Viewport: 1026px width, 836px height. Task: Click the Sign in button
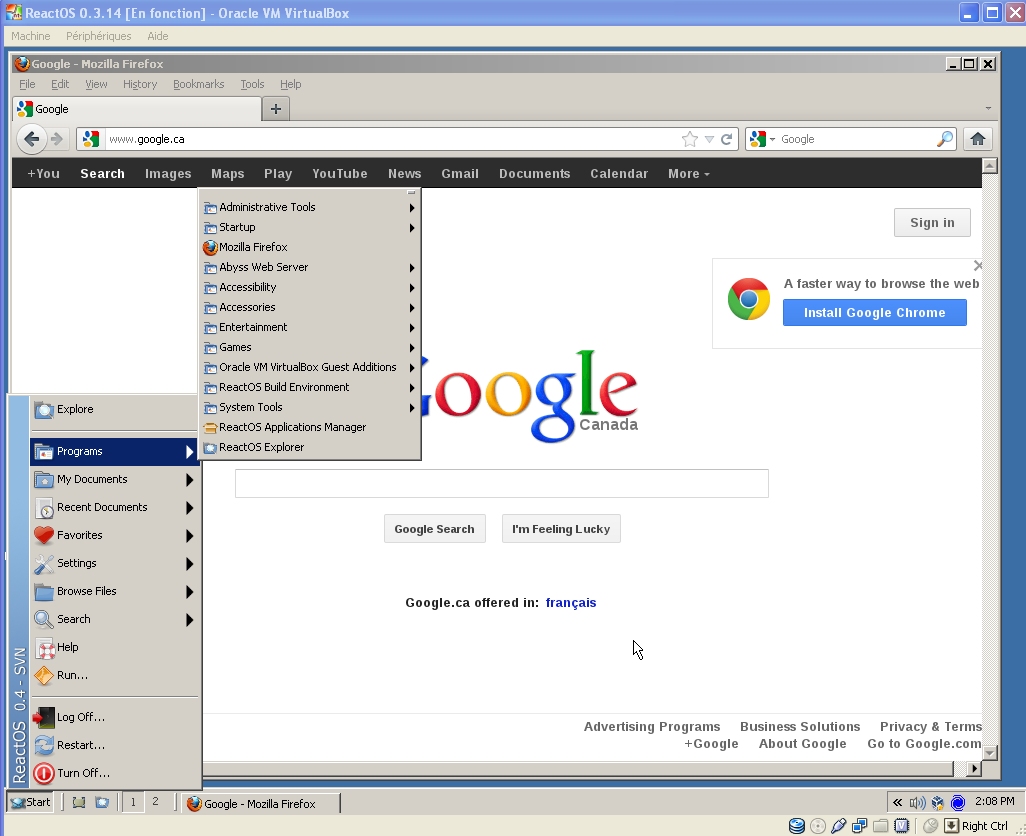(932, 222)
